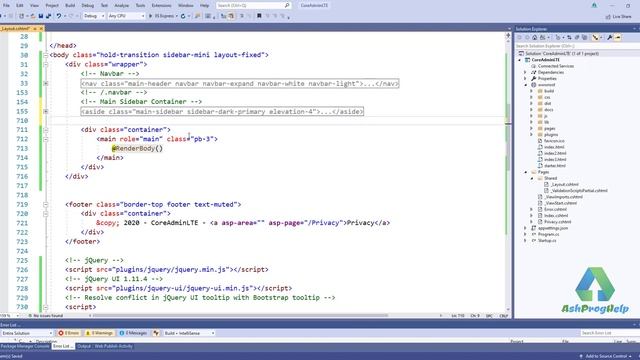Click the highlighted Track Active Item icon in Solution Explorer

pyautogui.click(x=596, y=37)
